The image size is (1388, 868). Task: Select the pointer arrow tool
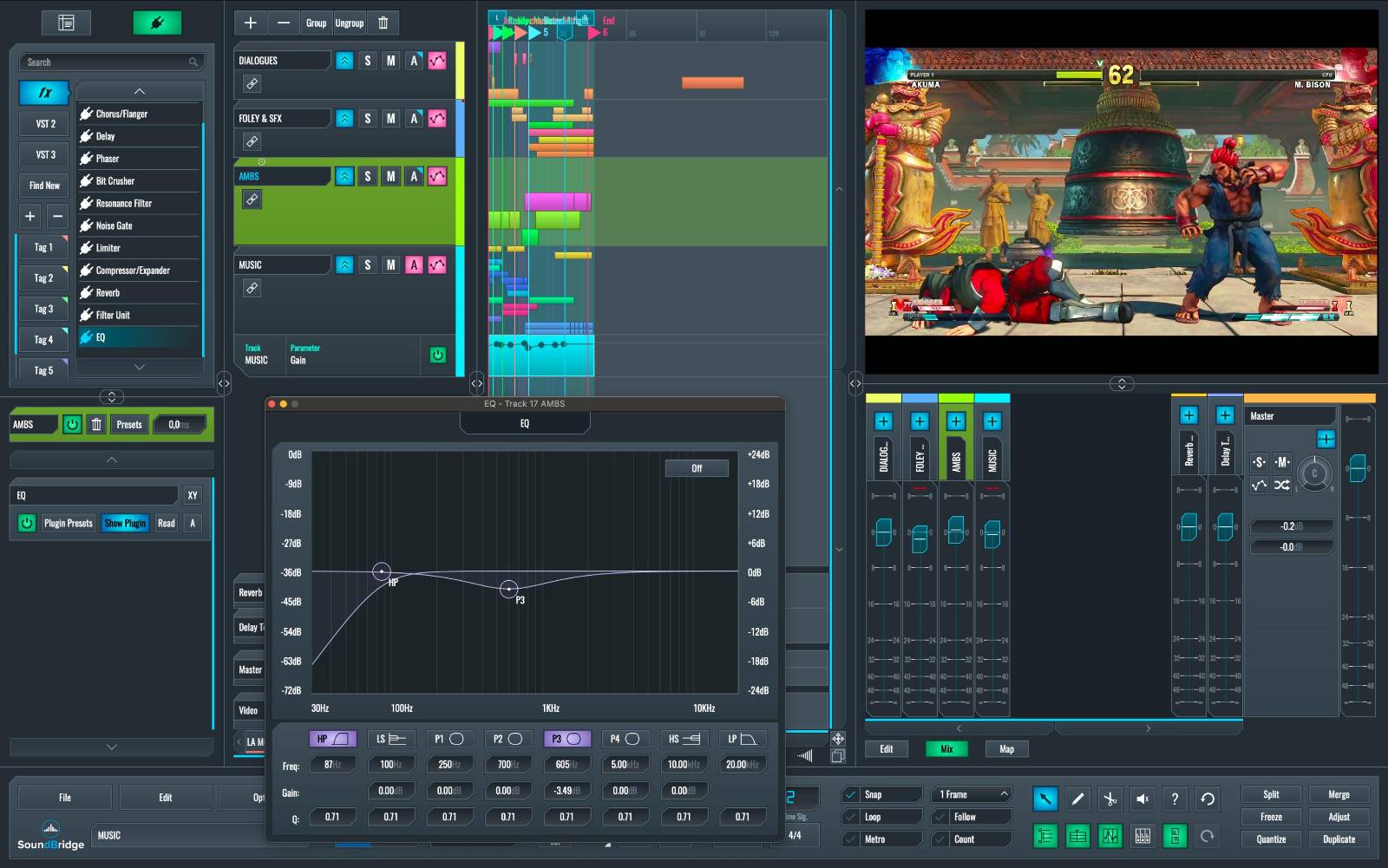pos(1045,799)
